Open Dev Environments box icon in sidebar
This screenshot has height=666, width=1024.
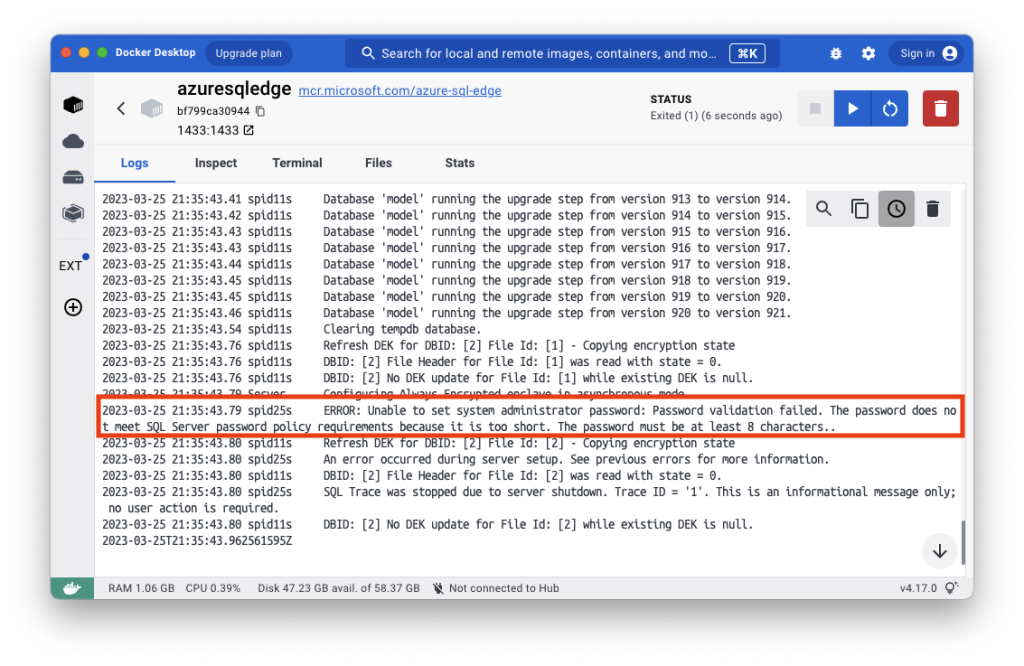click(x=73, y=213)
